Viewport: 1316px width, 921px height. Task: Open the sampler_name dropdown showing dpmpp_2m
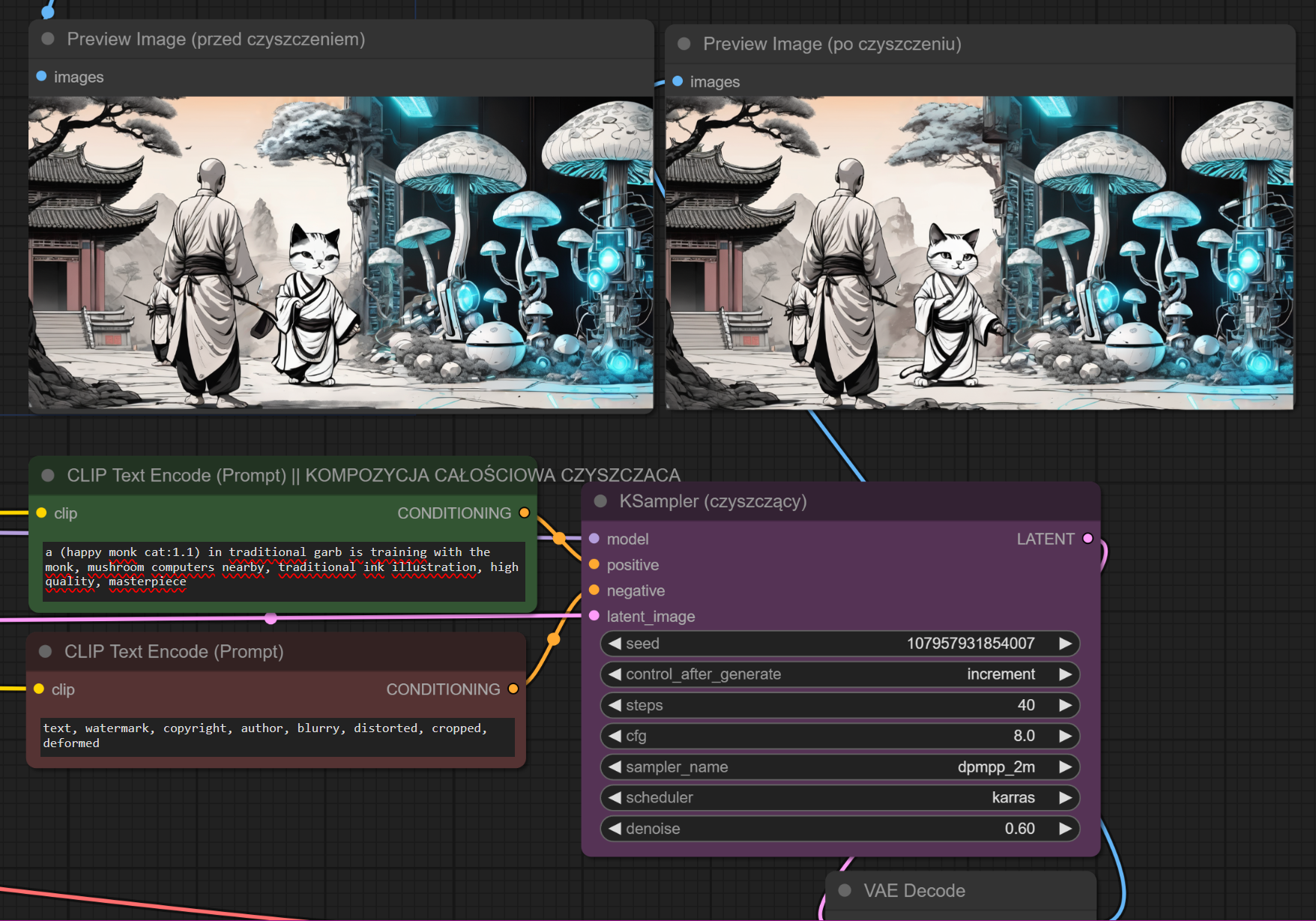point(839,767)
